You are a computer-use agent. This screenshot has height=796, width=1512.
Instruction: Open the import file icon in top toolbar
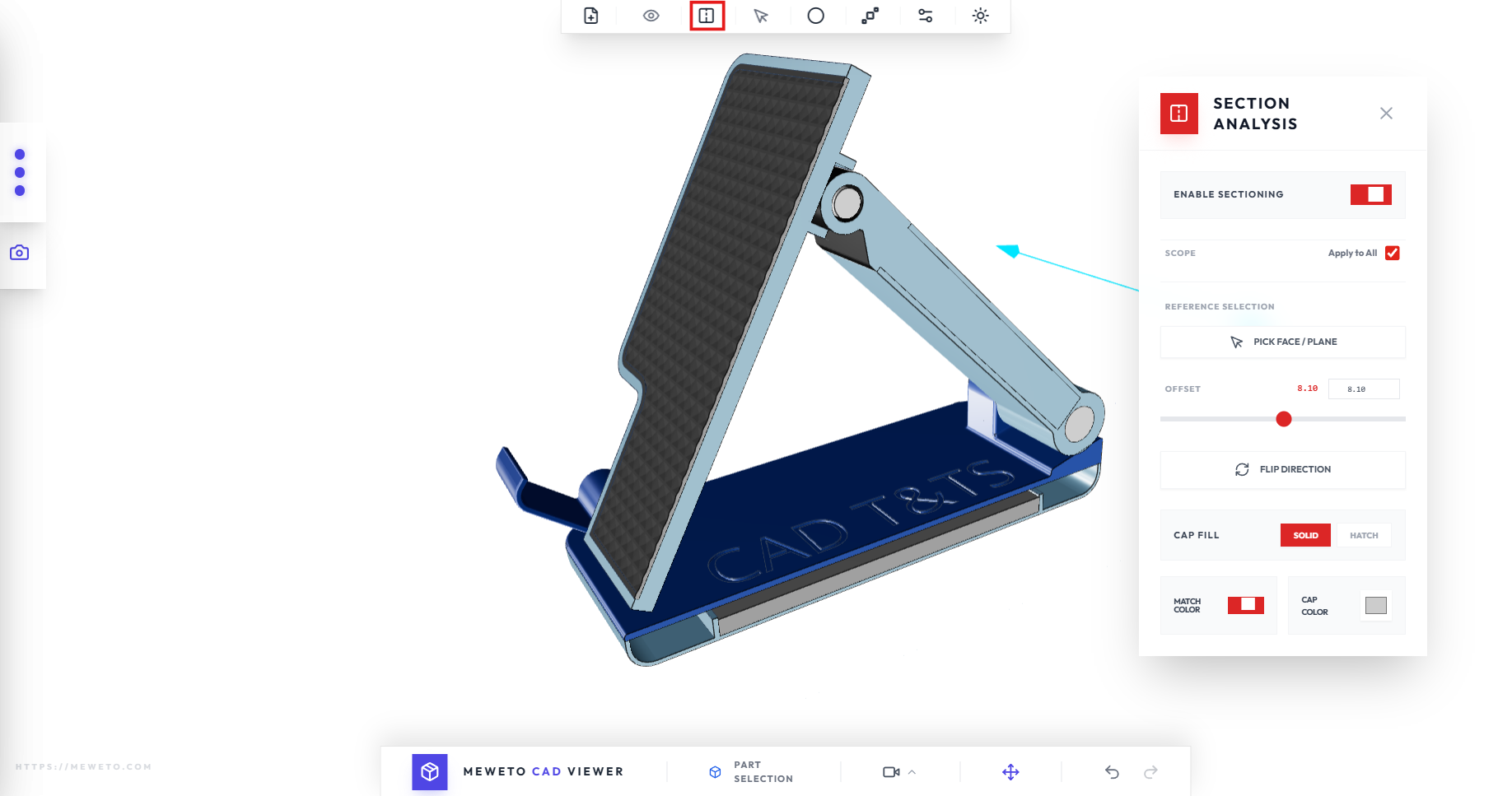tap(590, 16)
